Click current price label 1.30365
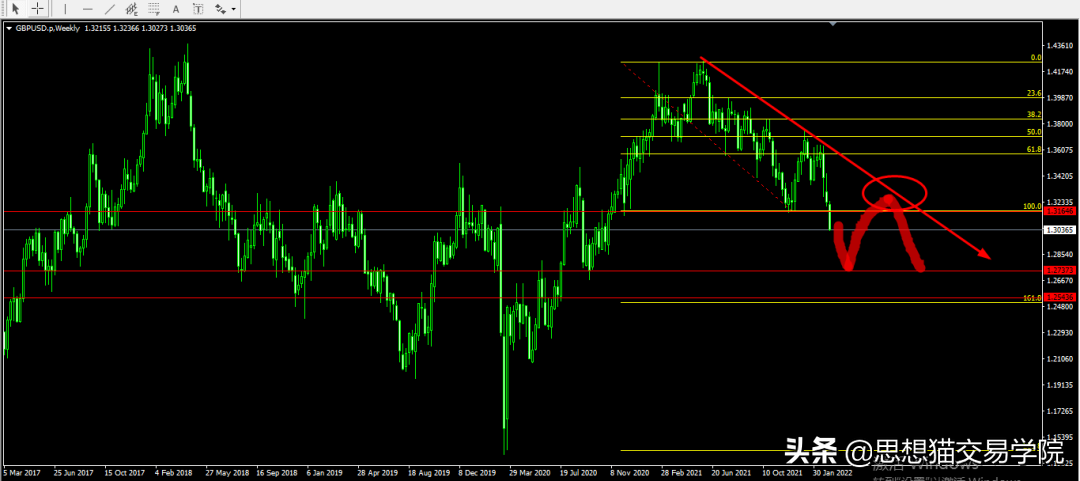The width and height of the screenshot is (1080, 481). click(1060, 229)
